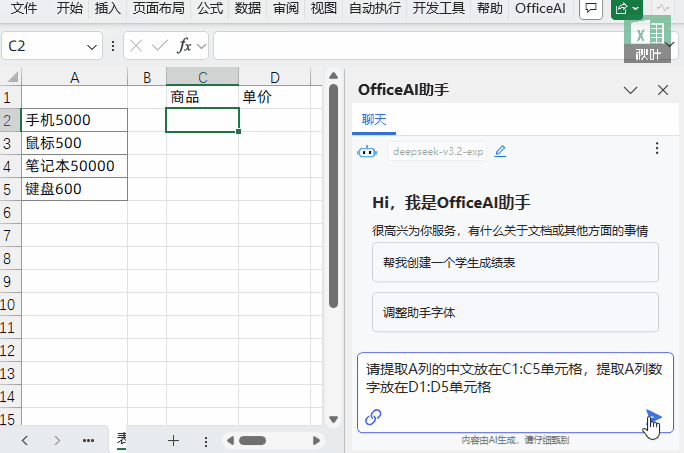Click the formula bar input field

[x=420, y=46]
